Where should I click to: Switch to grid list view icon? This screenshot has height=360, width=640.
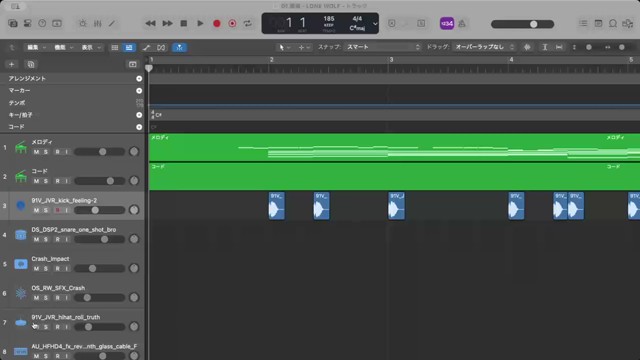(115, 48)
